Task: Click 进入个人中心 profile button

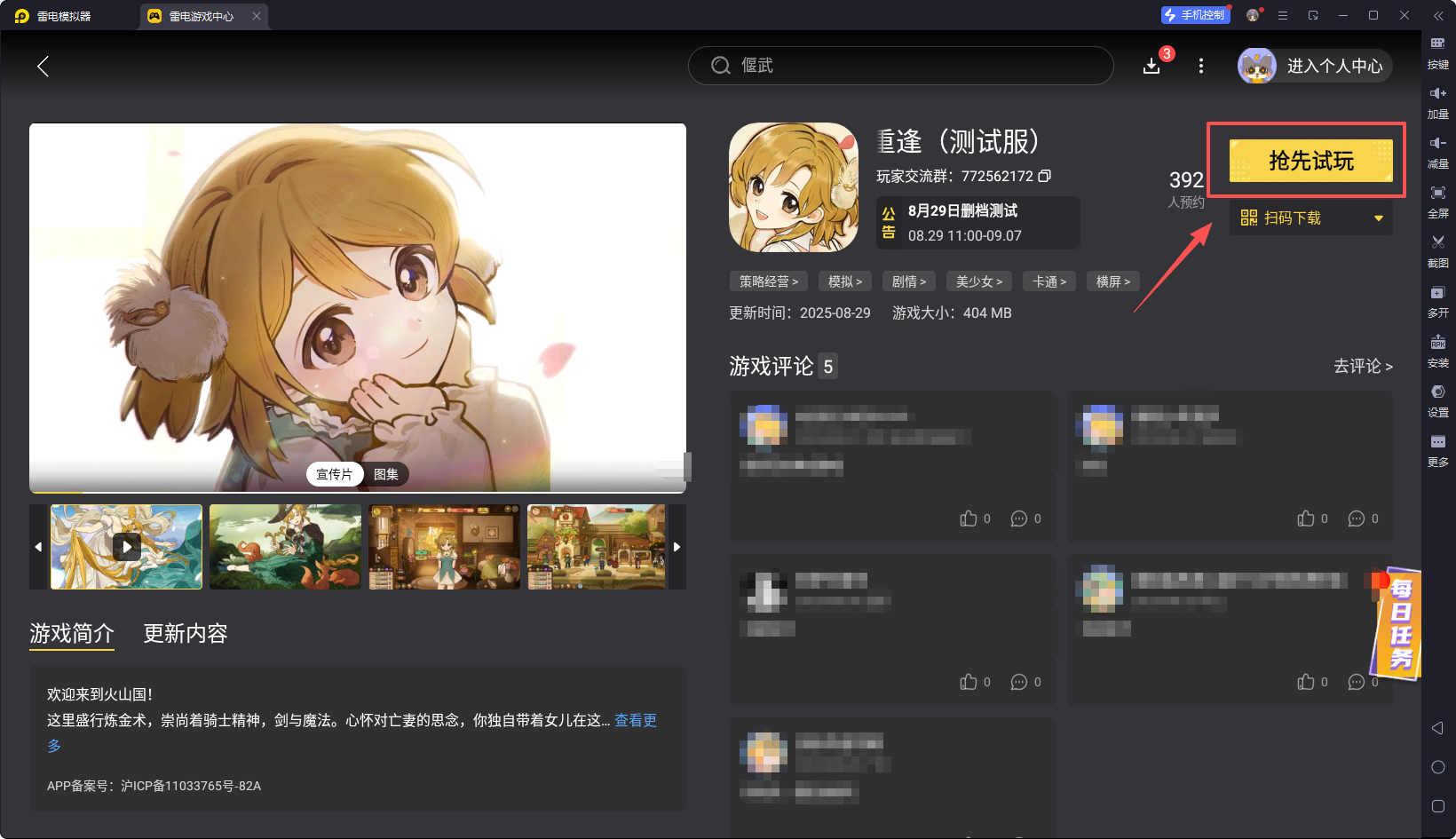Action: [x=1315, y=66]
